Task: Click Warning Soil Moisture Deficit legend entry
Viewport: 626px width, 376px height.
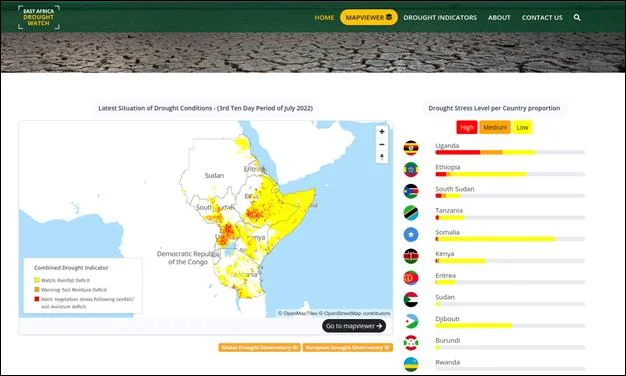Action: pos(70,290)
